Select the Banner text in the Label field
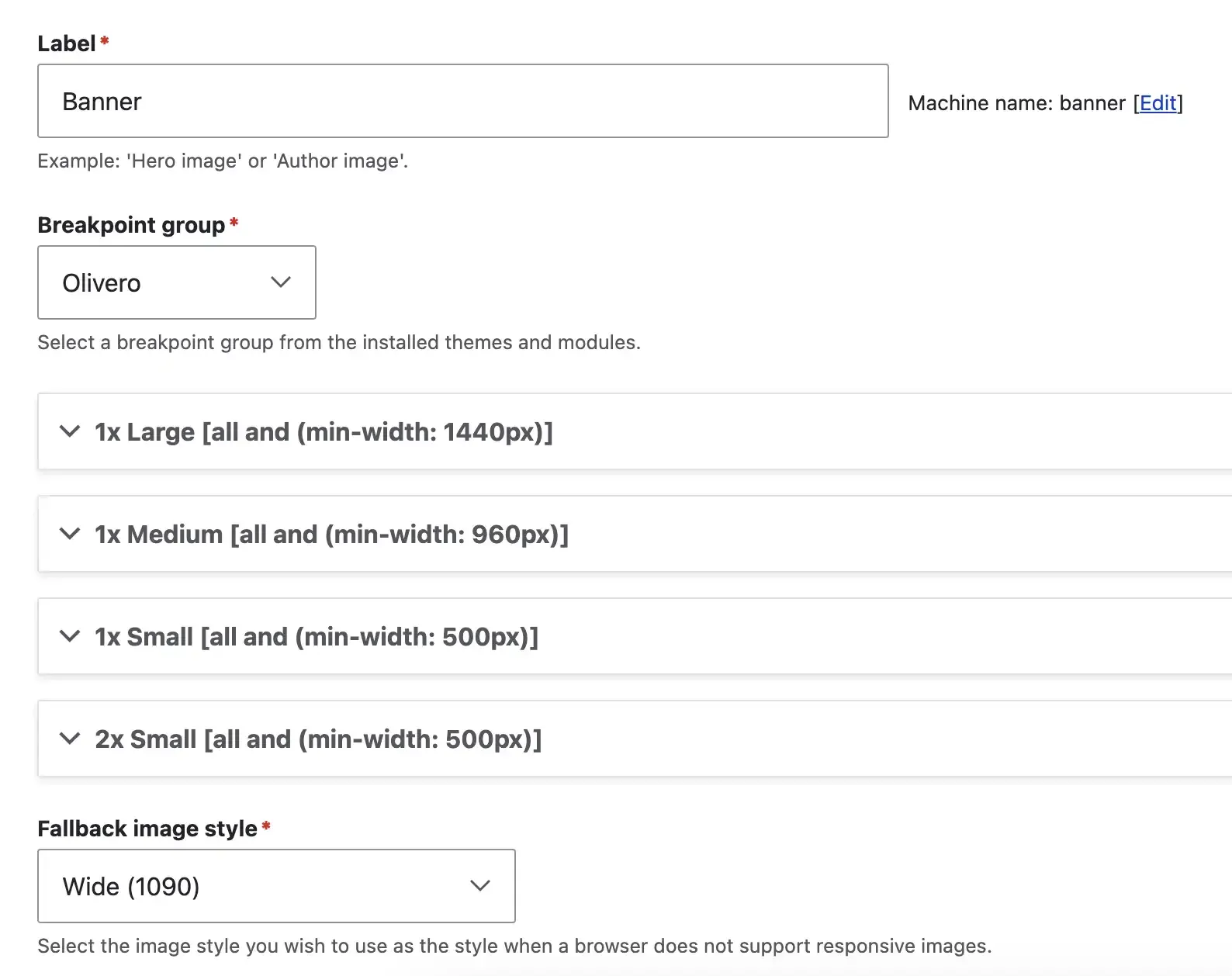The image size is (1232, 976). pyautogui.click(x=102, y=101)
